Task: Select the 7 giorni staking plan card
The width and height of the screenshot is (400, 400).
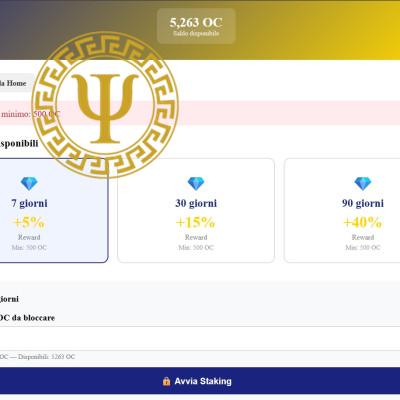Action: tap(54, 210)
